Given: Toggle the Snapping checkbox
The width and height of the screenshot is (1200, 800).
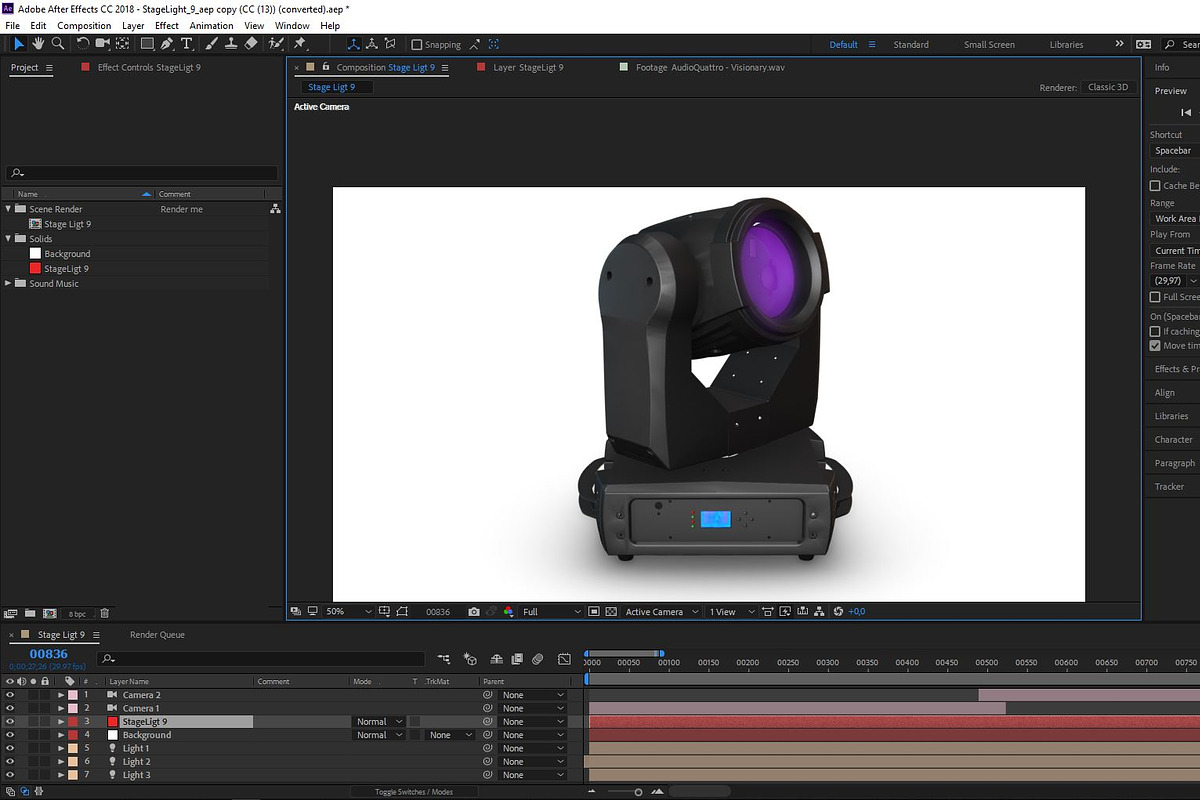Looking at the screenshot, I should click(x=417, y=45).
